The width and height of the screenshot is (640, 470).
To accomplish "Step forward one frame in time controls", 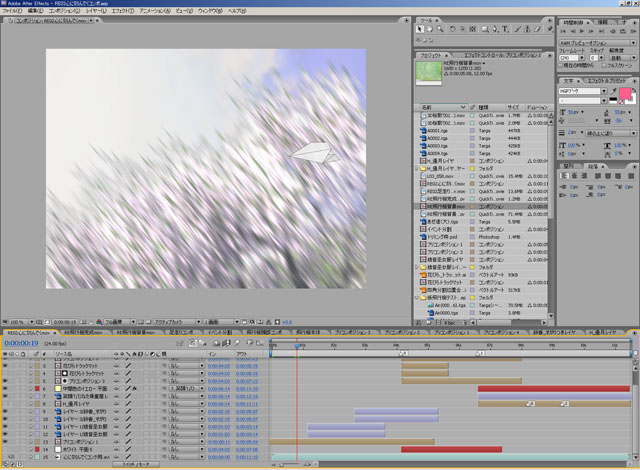I will tap(592, 31).
